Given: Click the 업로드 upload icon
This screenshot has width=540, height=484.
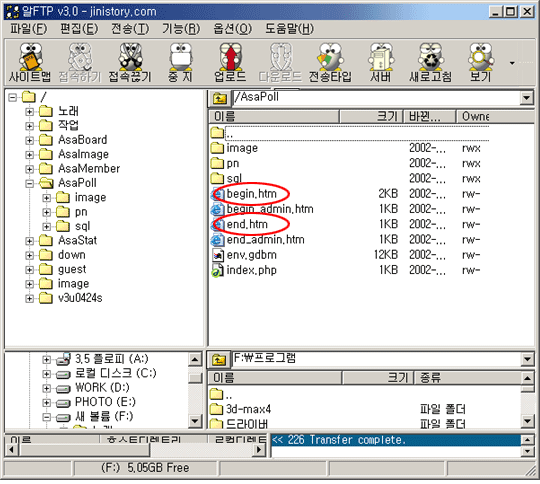Looking at the screenshot, I should pyautogui.click(x=230, y=62).
